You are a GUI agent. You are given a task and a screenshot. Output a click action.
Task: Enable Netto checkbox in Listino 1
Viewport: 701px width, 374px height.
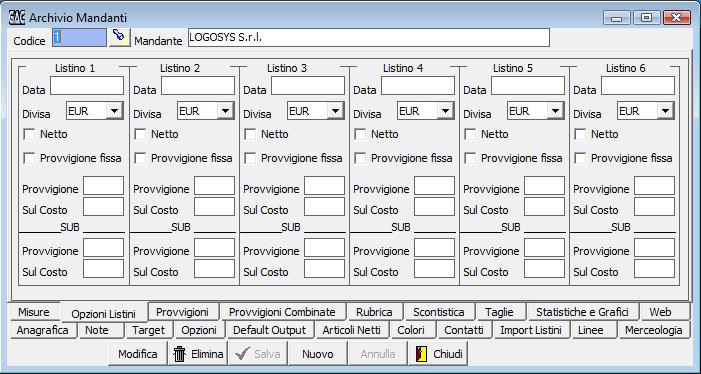pos(30,134)
